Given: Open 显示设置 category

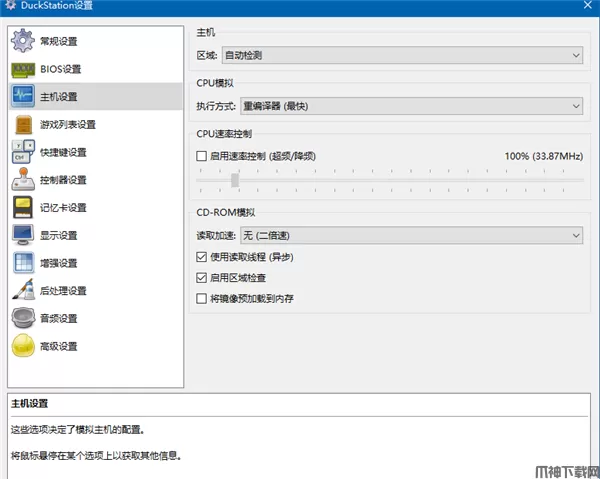Looking at the screenshot, I should point(95,235).
